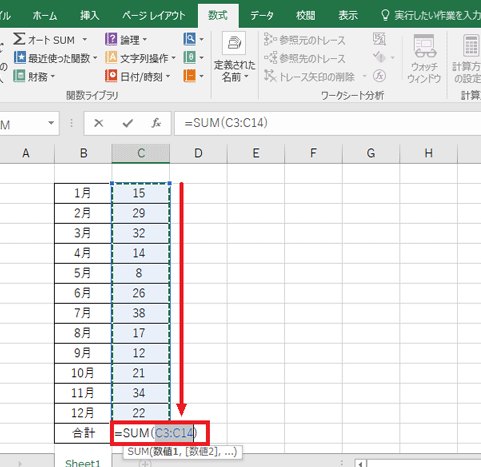This screenshot has height=467, width=481.
Task: Click the editing cell =SUM(C3:C14)
Action: click(x=160, y=433)
